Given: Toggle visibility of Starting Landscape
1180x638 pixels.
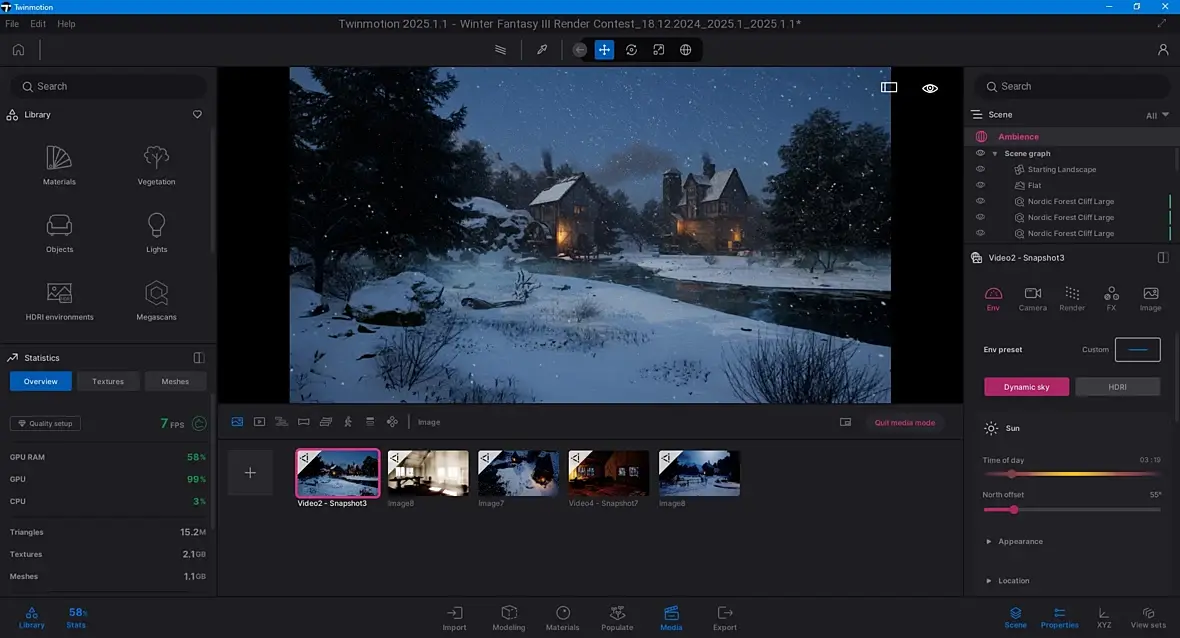Looking at the screenshot, I should [x=981, y=170].
